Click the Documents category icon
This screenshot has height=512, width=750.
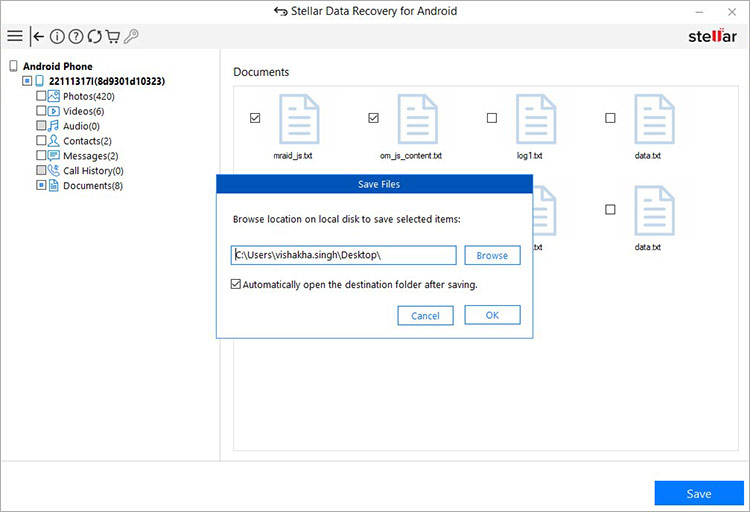click(x=54, y=185)
